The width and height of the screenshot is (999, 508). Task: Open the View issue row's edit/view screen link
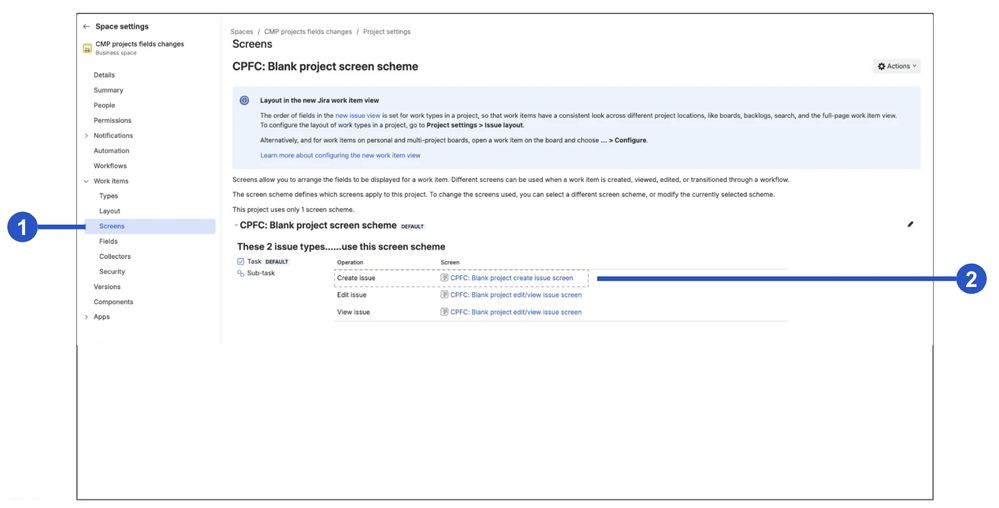pos(516,312)
